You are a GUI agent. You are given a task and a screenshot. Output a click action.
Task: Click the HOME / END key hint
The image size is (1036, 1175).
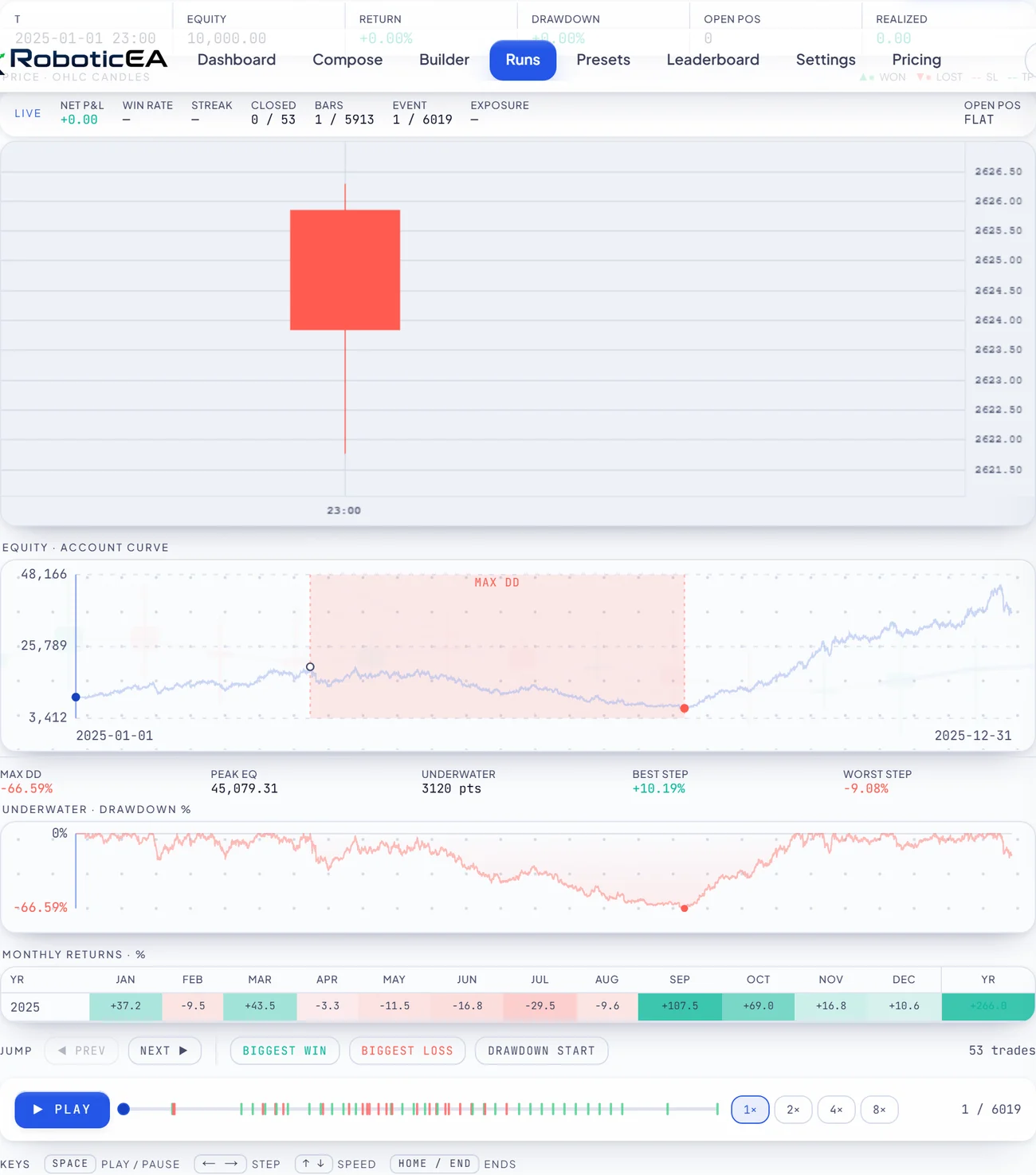[434, 1164]
